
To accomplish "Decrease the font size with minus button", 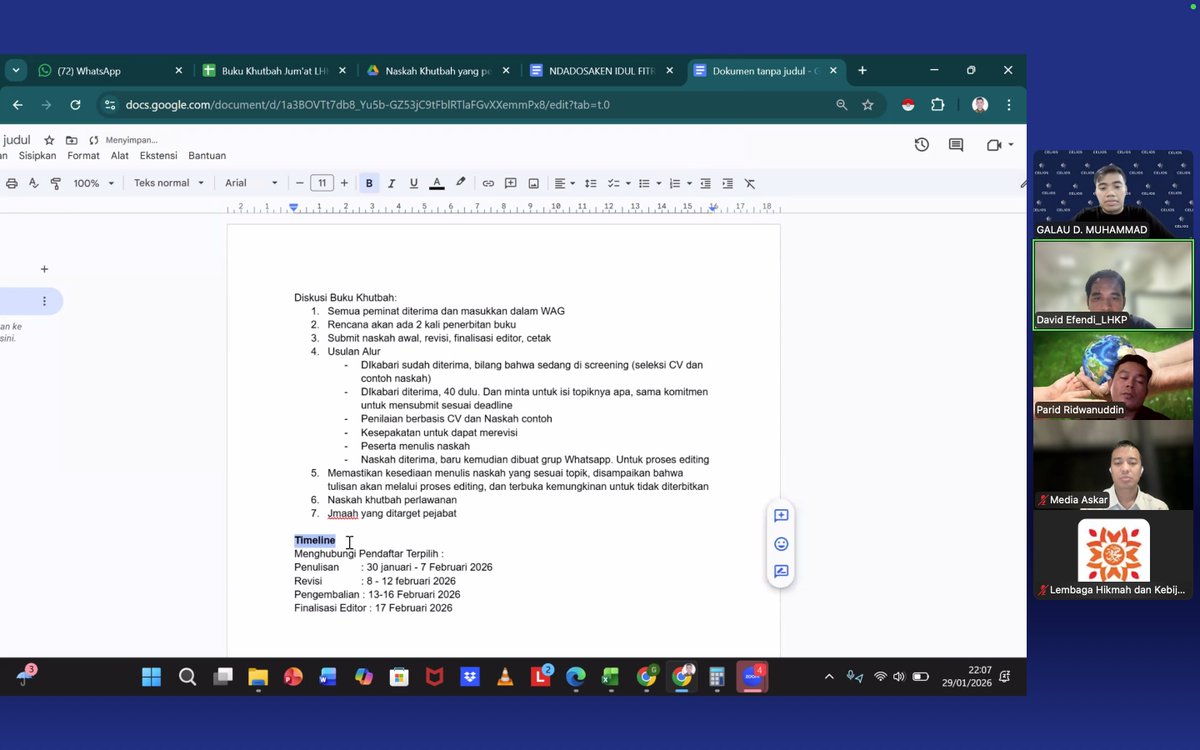I will coord(299,183).
